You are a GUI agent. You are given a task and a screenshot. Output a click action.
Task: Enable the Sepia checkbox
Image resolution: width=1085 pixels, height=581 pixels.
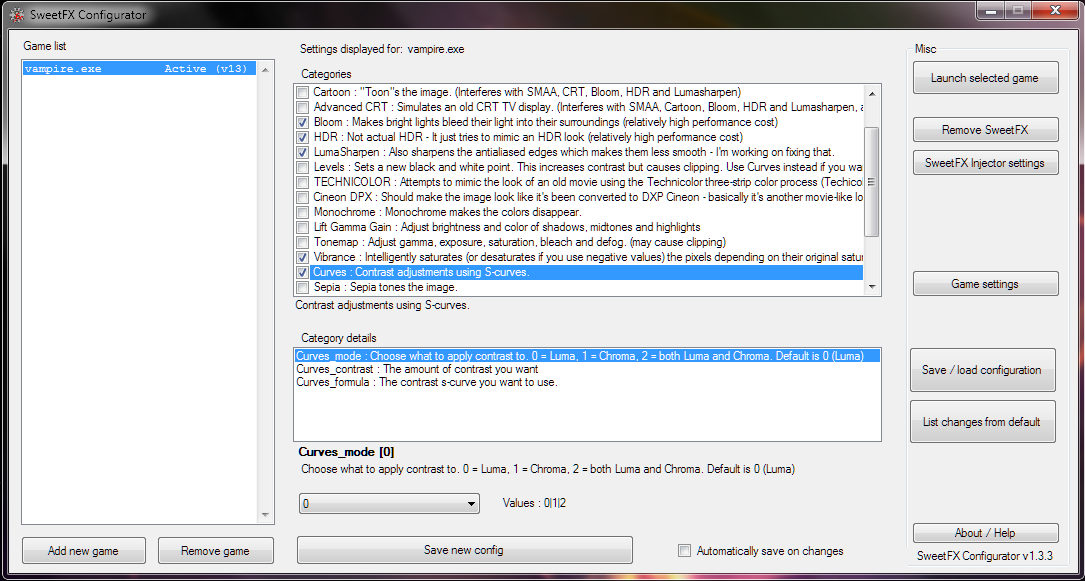coord(302,287)
